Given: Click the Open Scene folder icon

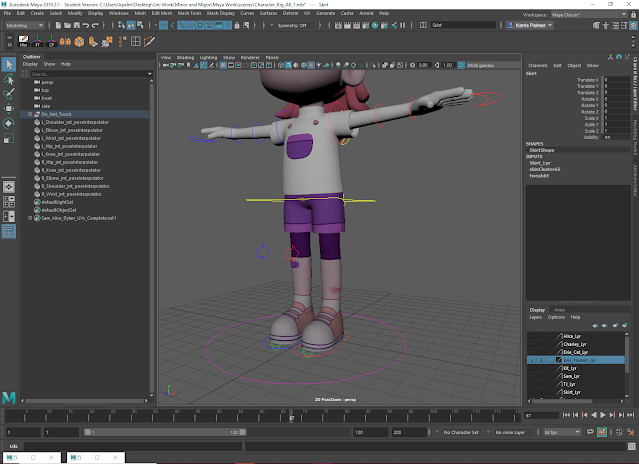Looking at the screenshot, I should click(67, 25).
